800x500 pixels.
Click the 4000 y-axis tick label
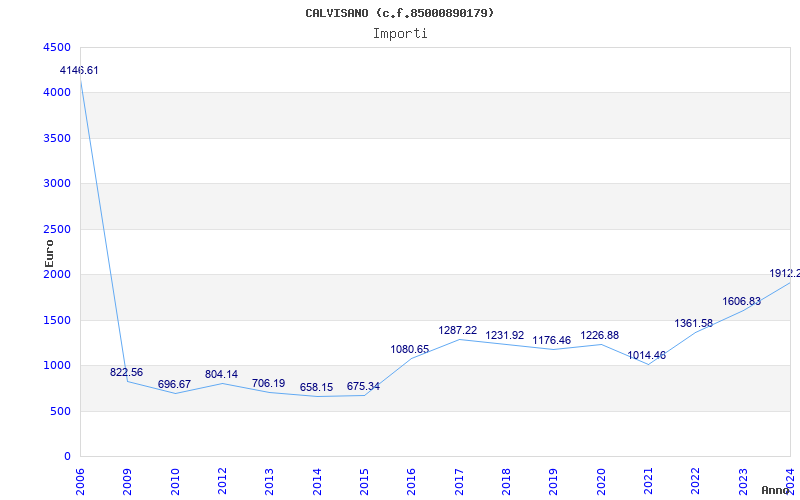point(57,93)
